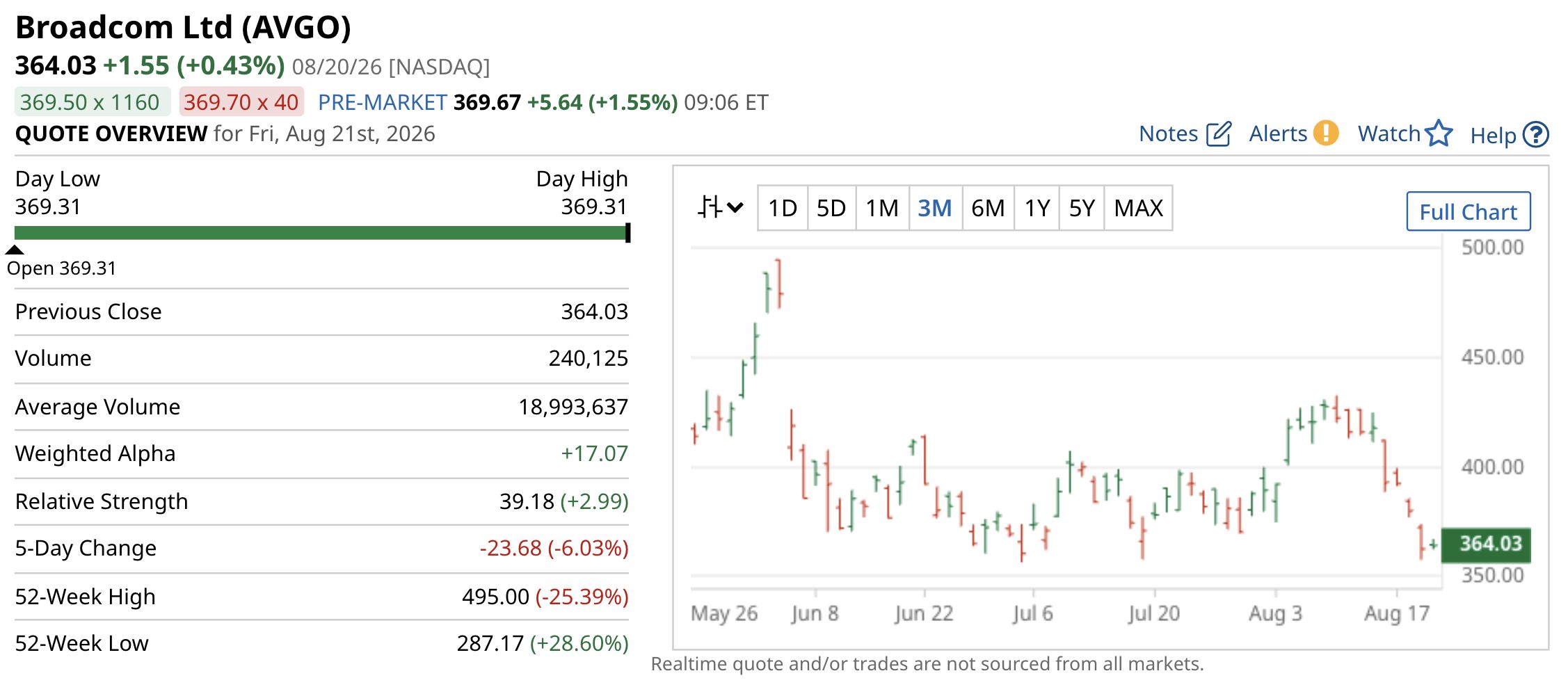Click the Watch link text
The width and height of the screenshot is (1568, 687).
coord(1389,134)
